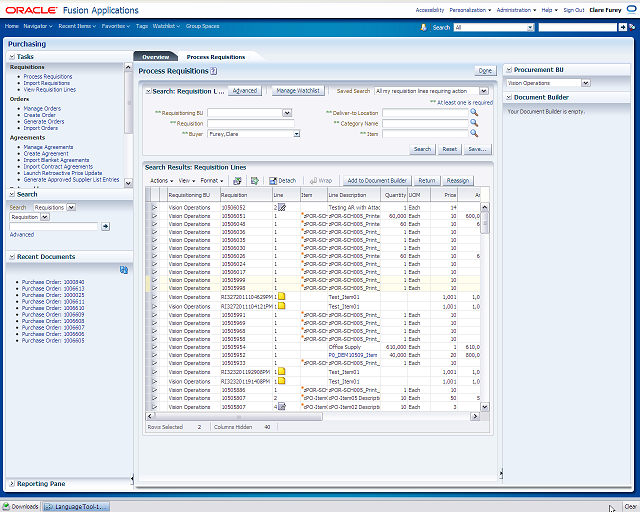Click the Export to Excel toolbar icon
Image resolution: width=640 pixels, height=512 pixels.
click(237, 180)
